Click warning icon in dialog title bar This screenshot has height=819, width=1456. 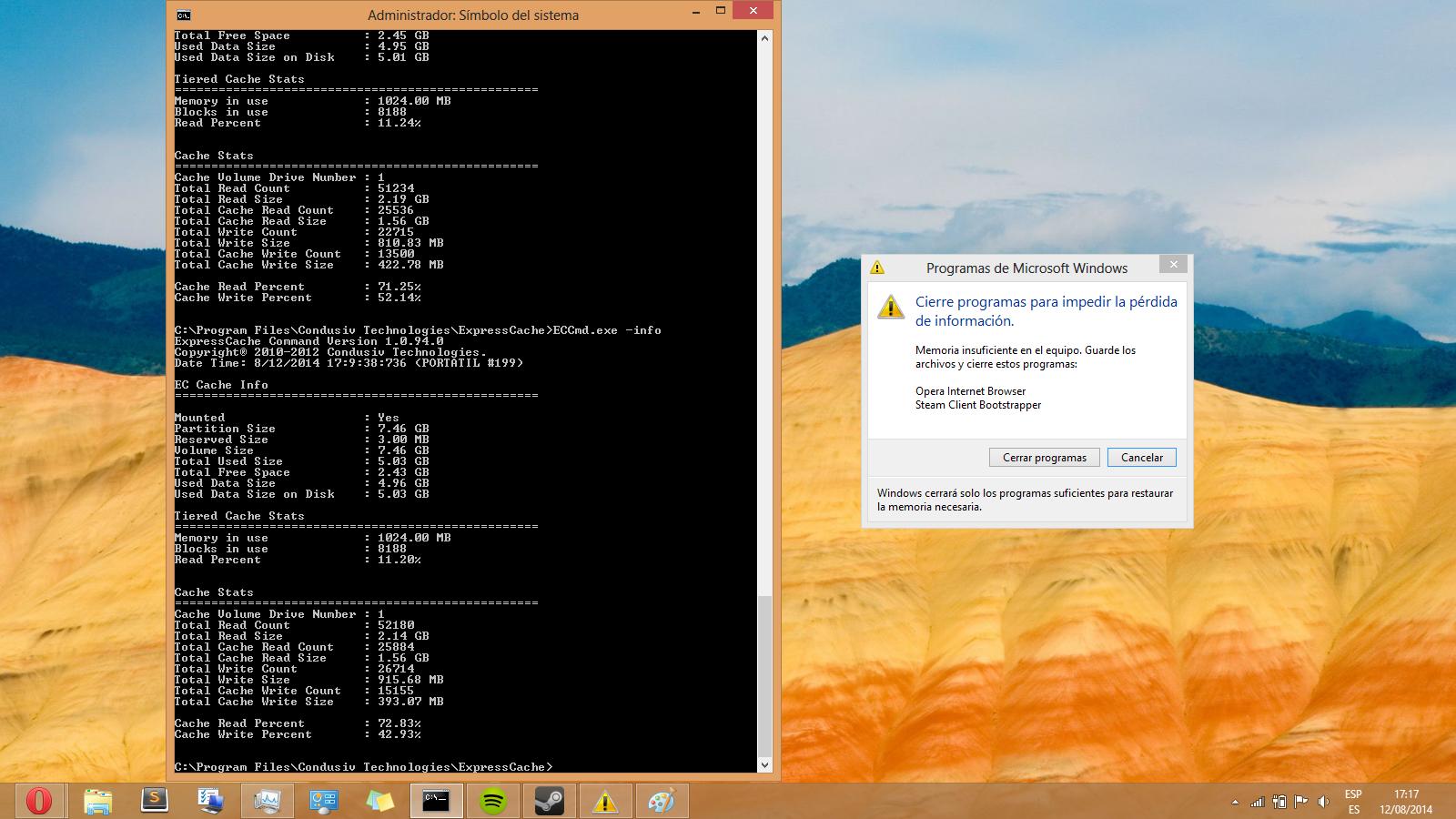[877, 268]
